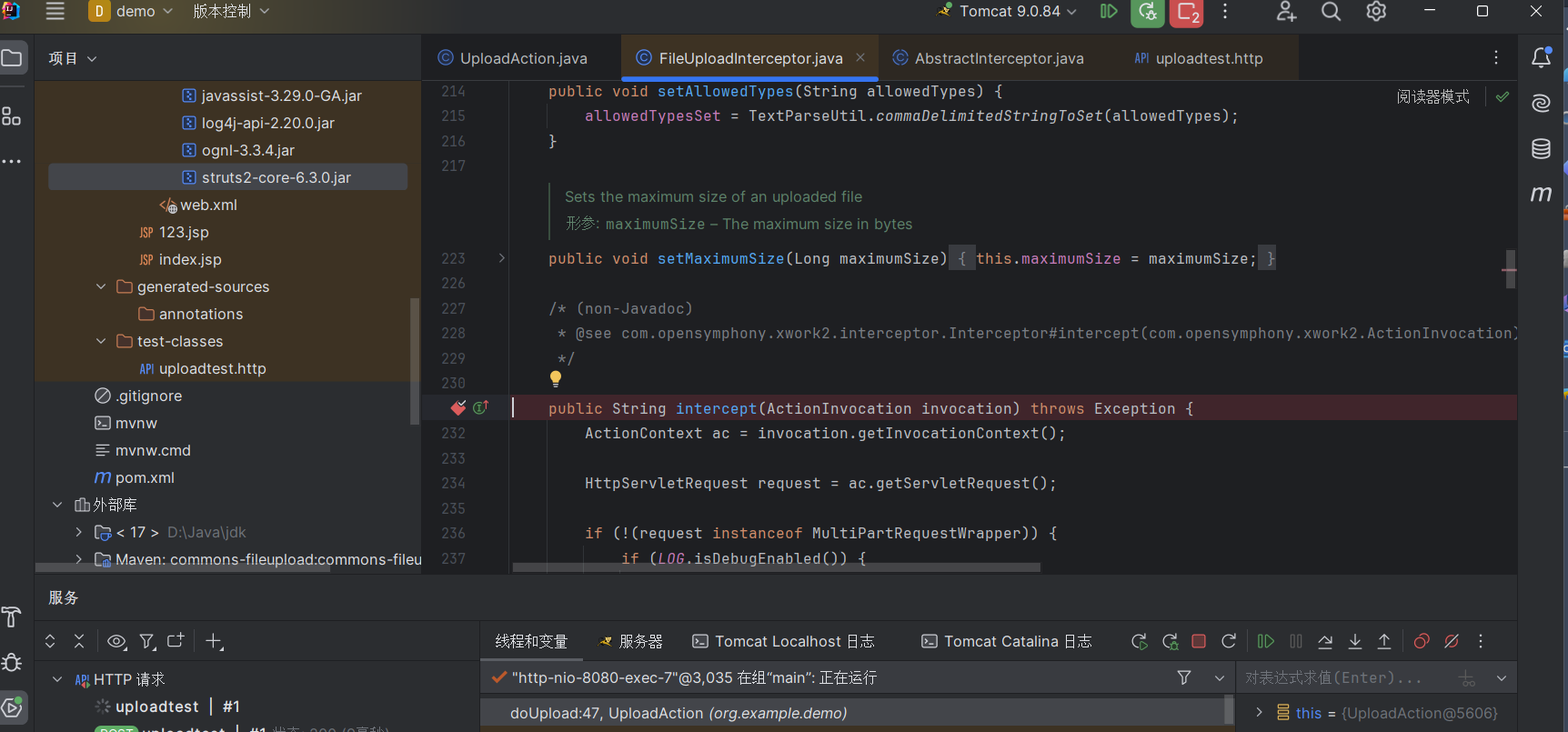Click the yellow intention light bulb

[x=556, y=378]
